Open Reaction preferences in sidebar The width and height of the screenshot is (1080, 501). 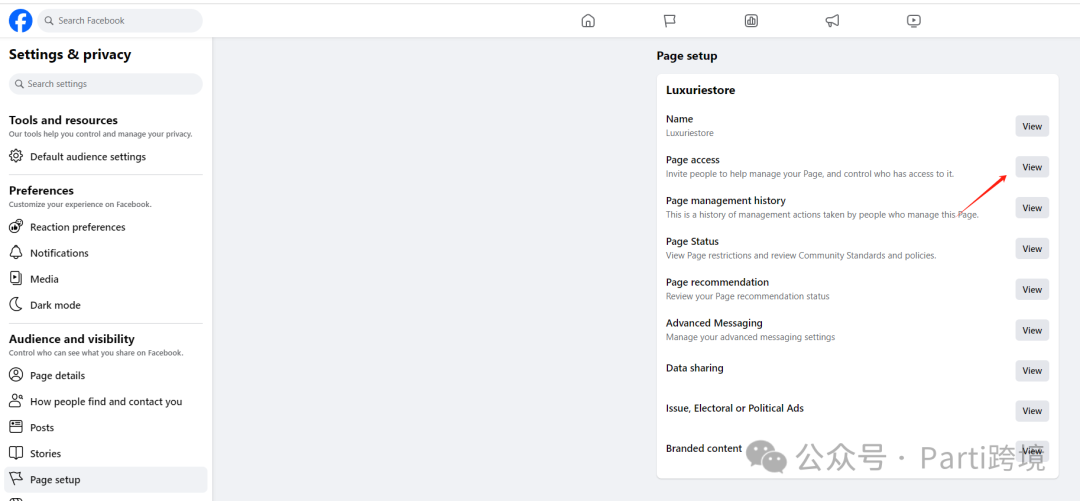77,227
